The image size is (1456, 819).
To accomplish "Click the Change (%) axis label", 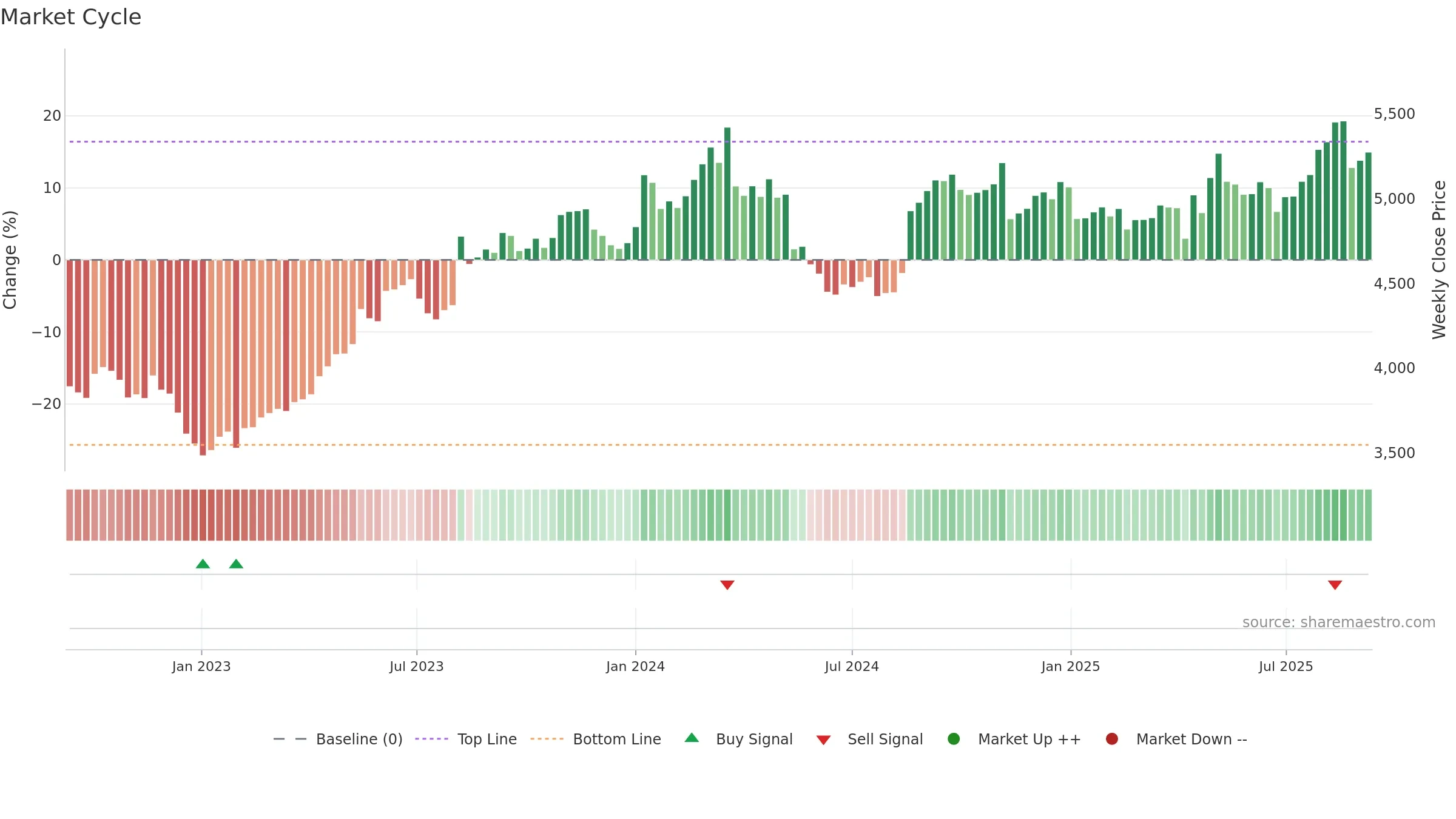I will (10, 260).
